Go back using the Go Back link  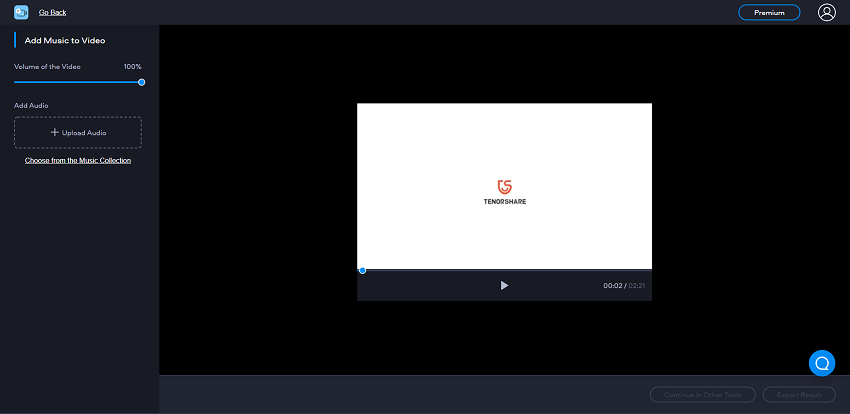point(52,13)
